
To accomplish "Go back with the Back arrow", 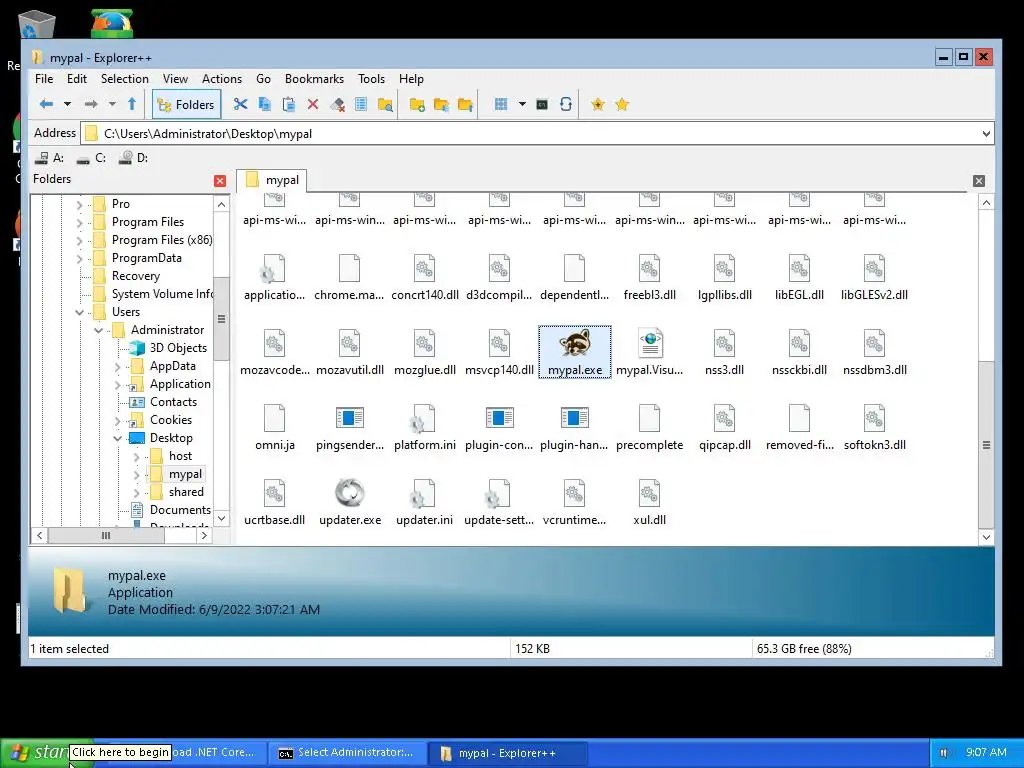I will tap(46, 104).
